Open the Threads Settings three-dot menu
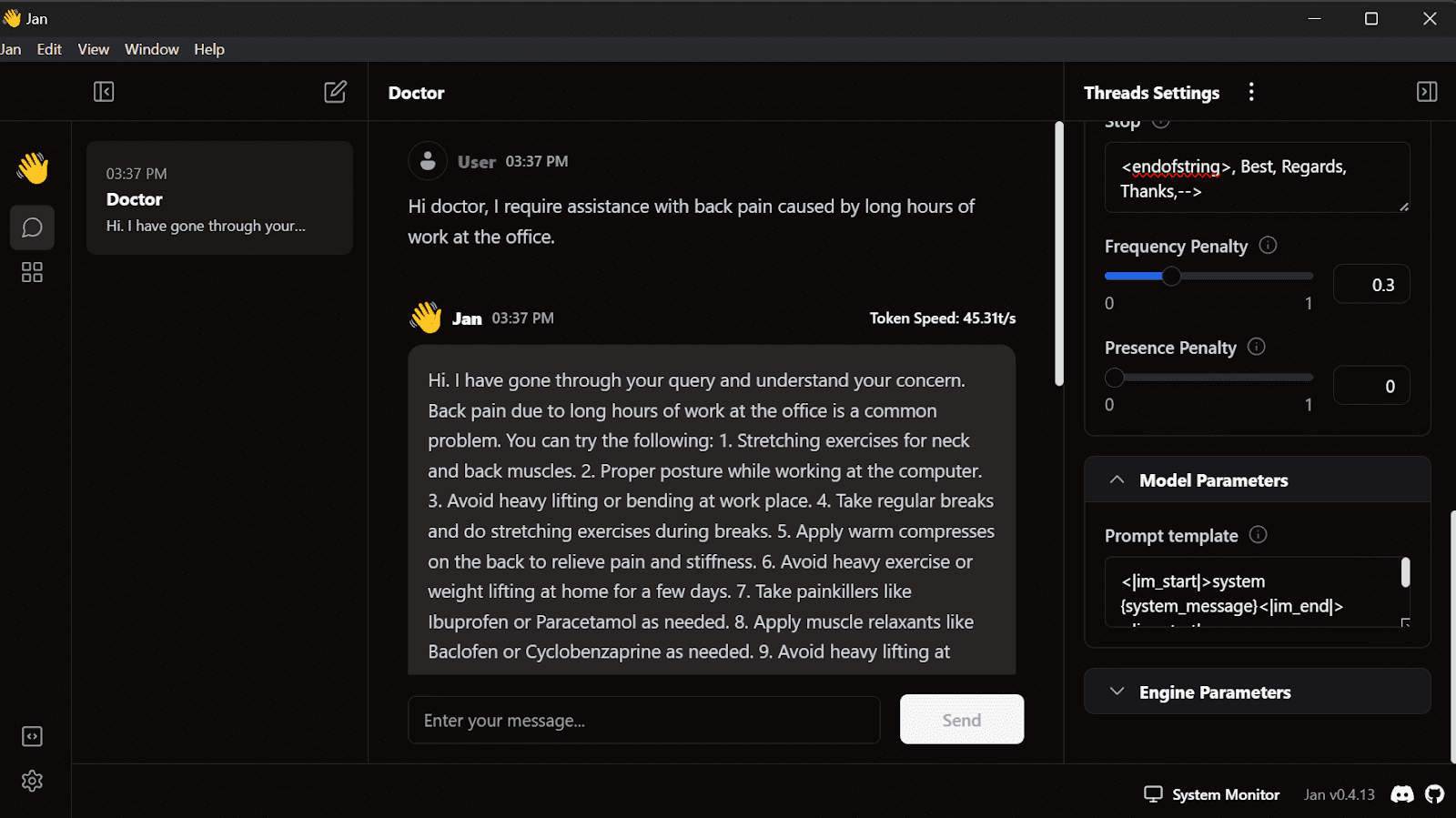The image size is (1456, 818). pyautogui.click(x=1251, y=92)
